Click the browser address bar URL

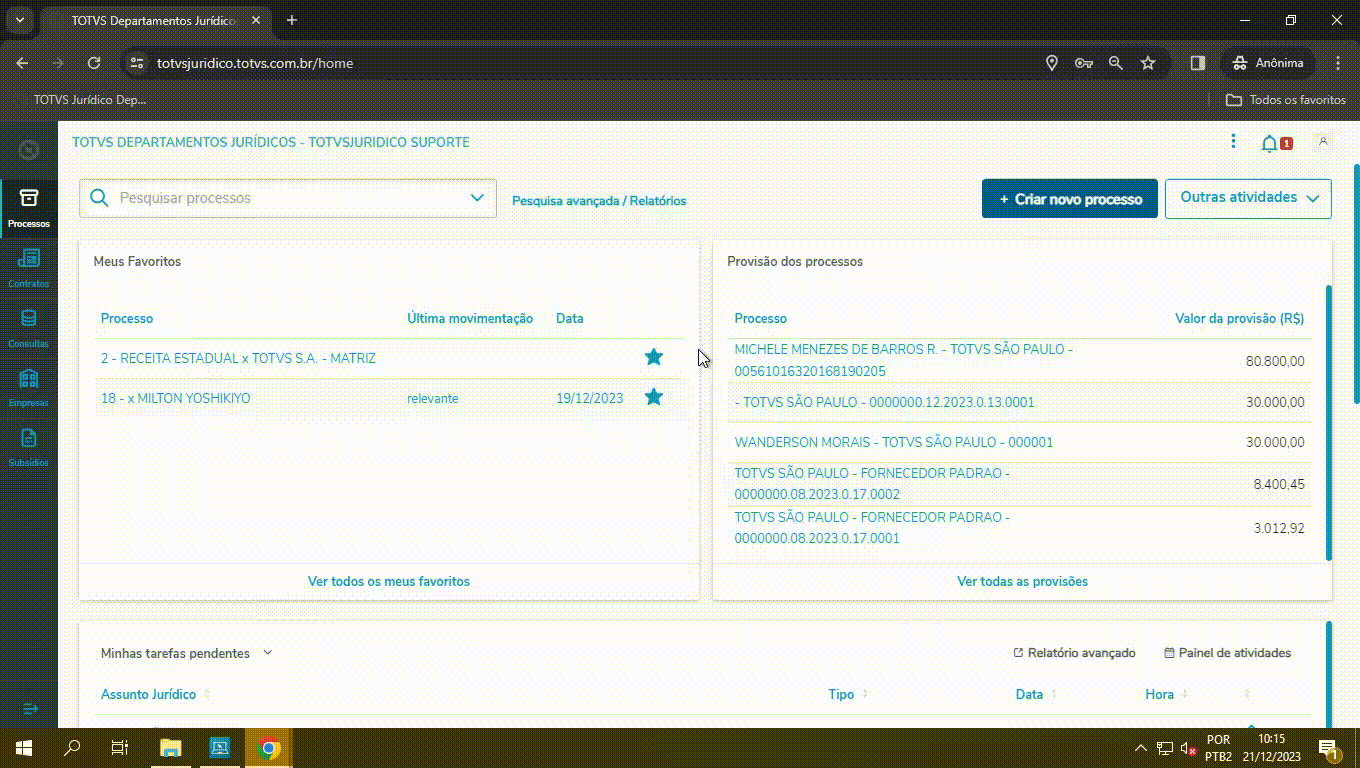(x=255, y=63)
